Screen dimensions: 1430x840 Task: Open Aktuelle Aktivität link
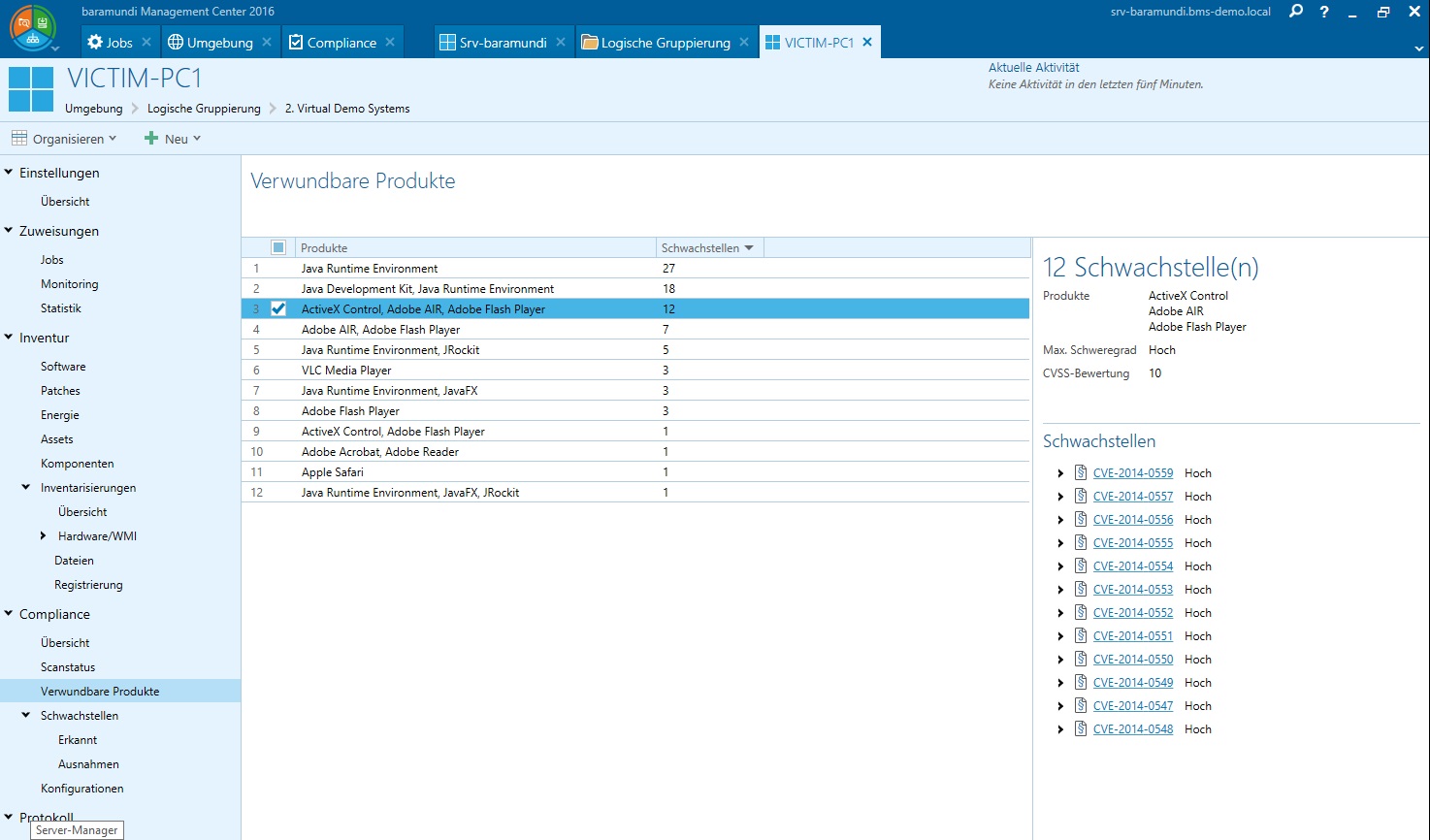(x=1034, y=68)
